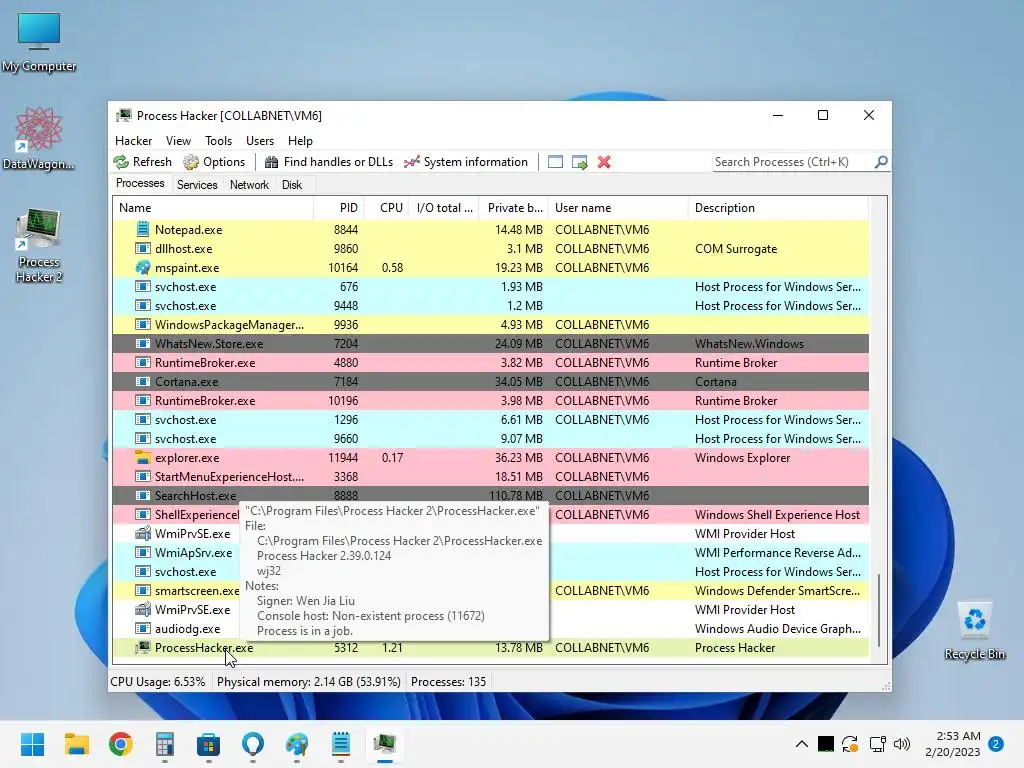Select RuntimeBroker.exe with PID 4880
Screen dimensions: 1024x768
pyautogui.click(x=490, y=362)
